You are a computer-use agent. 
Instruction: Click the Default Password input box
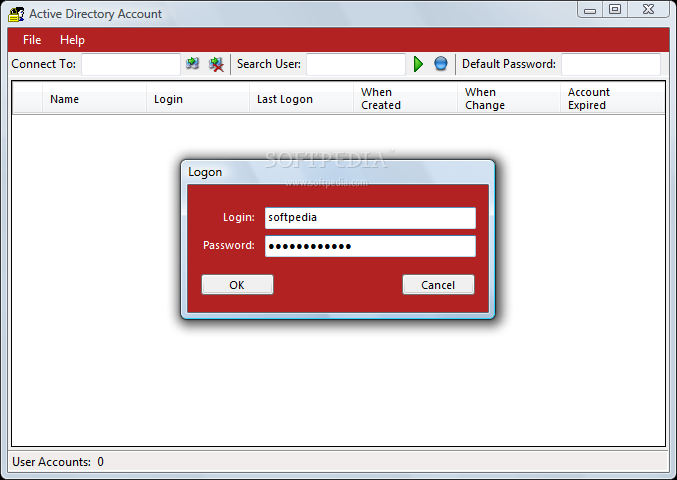(611, 64)
